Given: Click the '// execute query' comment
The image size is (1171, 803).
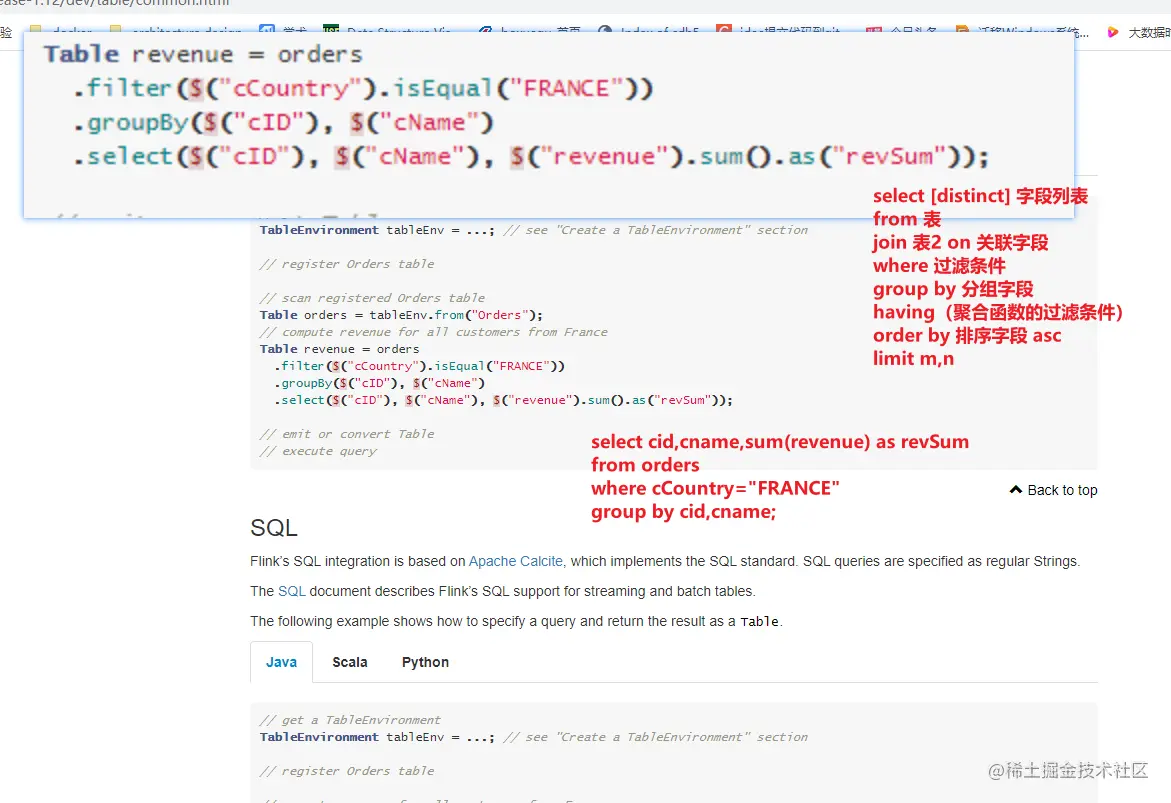Looking at the screenshot, I should (318, 450).
